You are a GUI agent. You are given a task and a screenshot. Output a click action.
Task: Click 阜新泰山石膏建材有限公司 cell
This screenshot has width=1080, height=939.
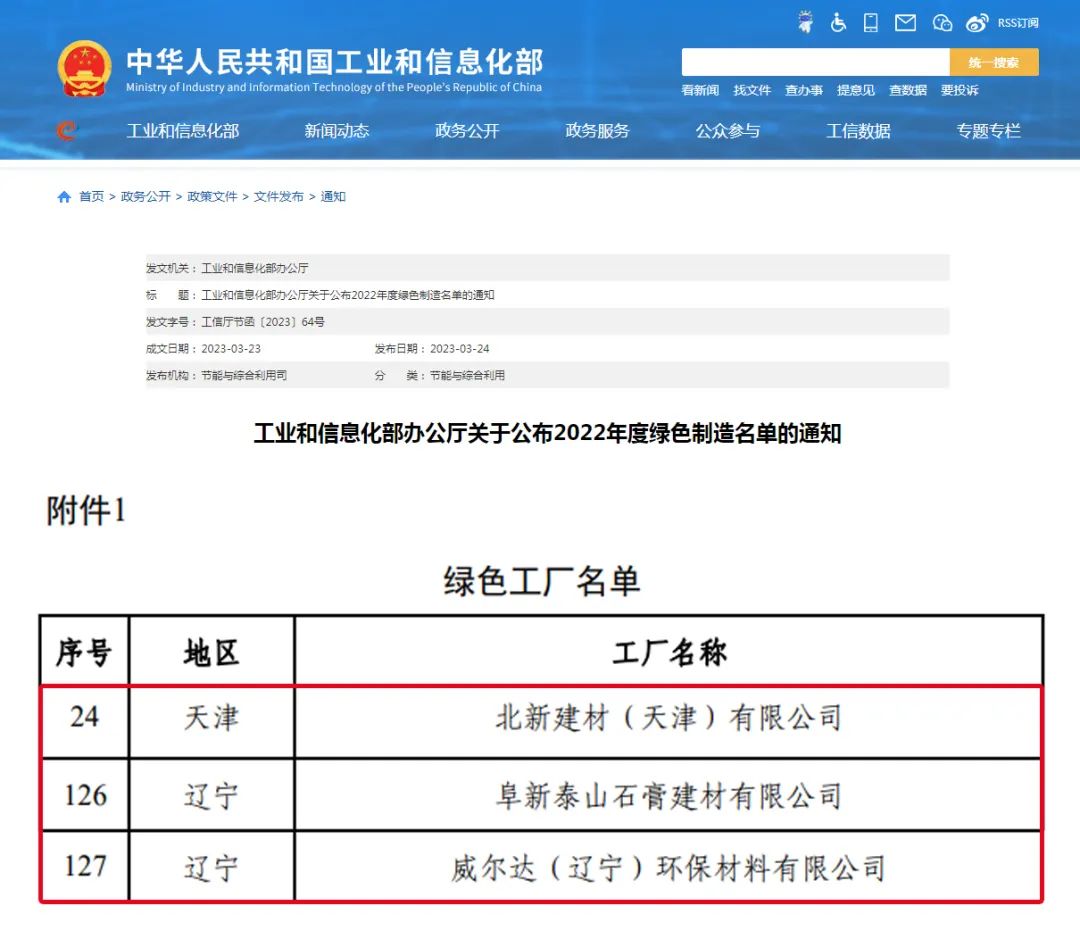[669, 796]
